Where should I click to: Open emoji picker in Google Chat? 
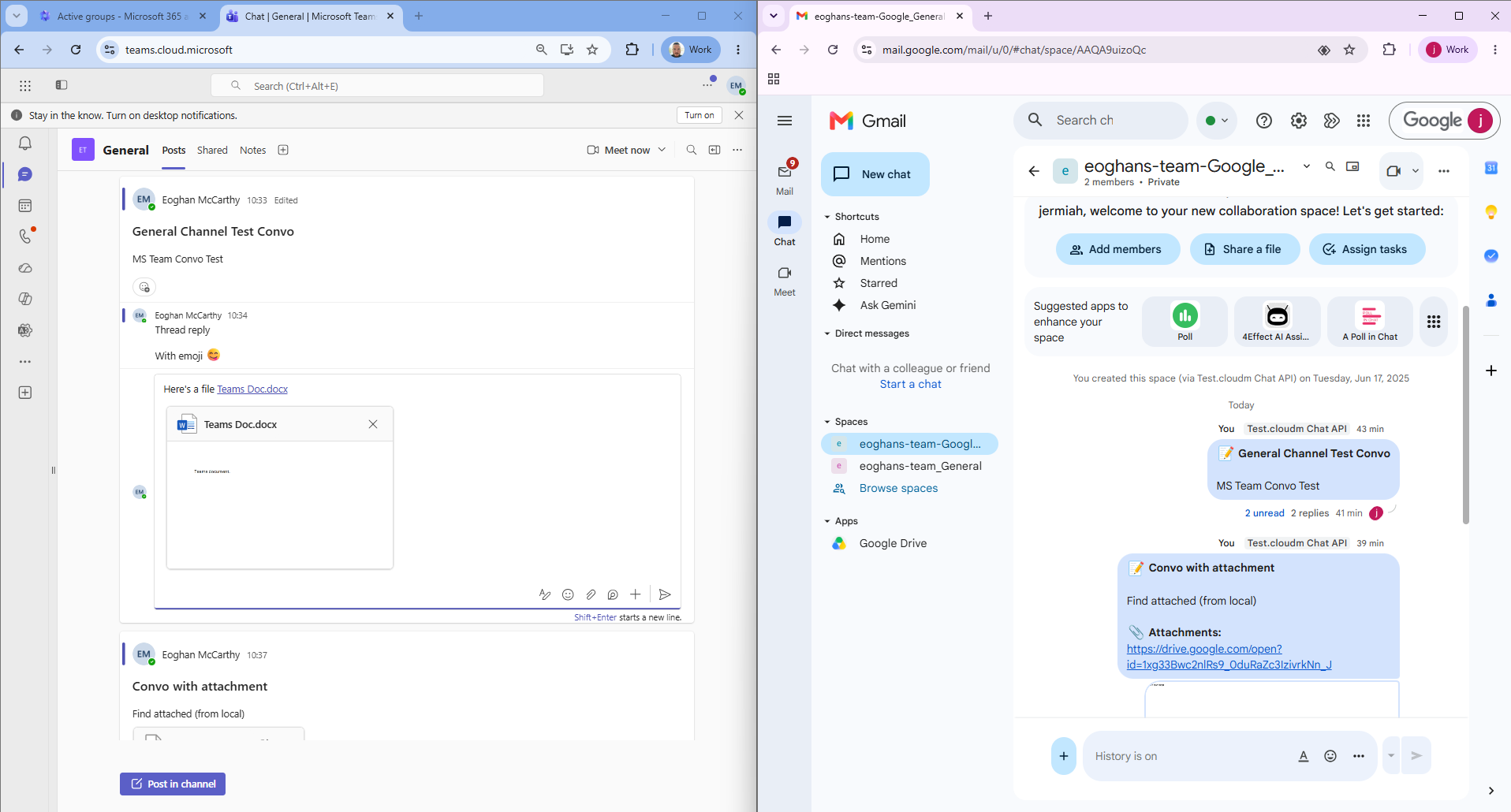1330,756
